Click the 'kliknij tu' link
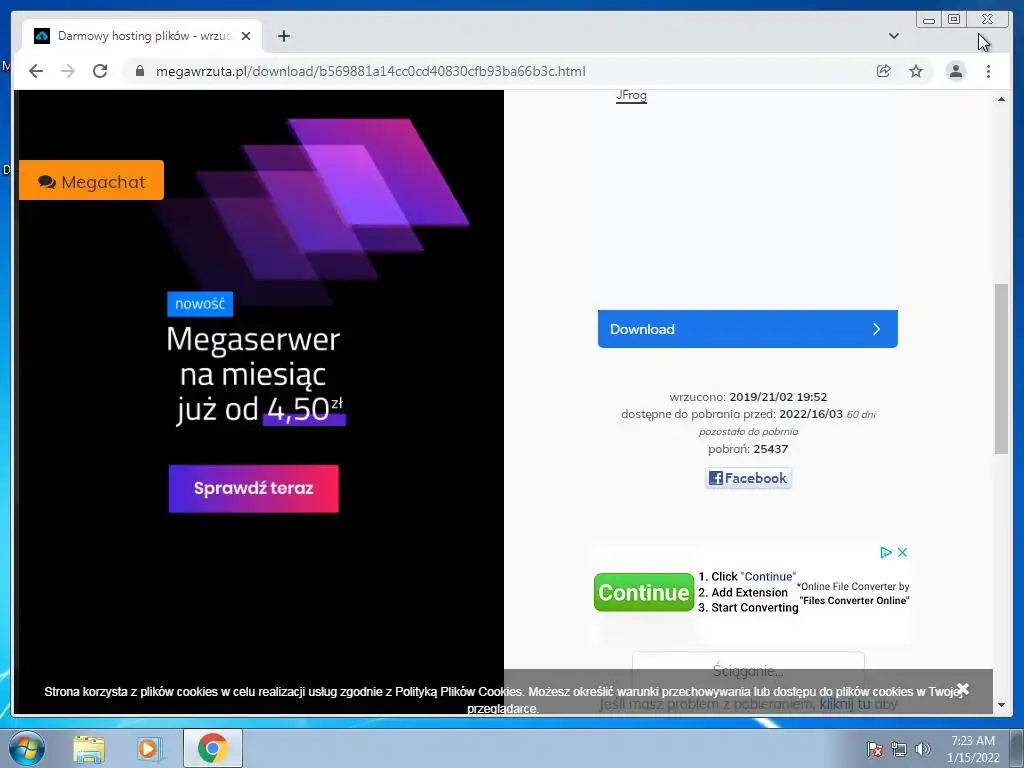Viewport: 1024px width, 768px height. point(845,704)
